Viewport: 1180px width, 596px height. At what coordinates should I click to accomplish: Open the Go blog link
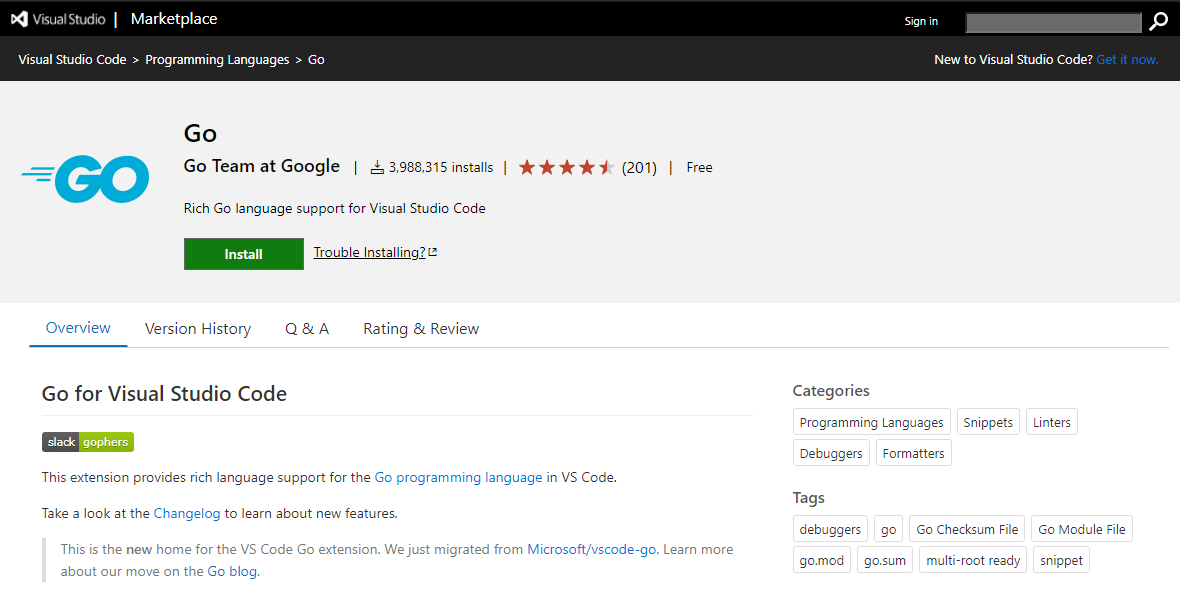[x=232, y=571]
